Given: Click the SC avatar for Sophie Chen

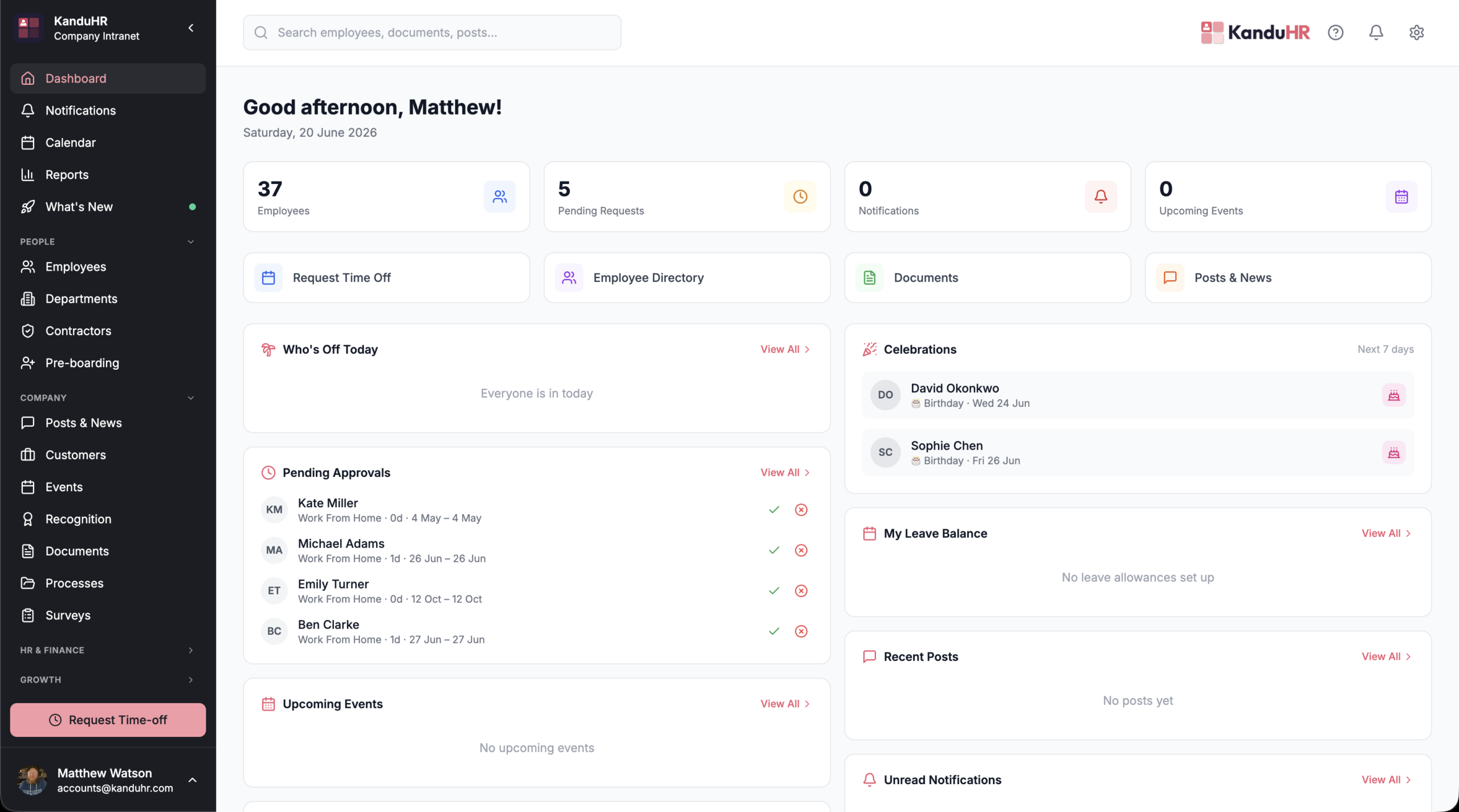Looking at the screenshot, I should tap(885, 452).
